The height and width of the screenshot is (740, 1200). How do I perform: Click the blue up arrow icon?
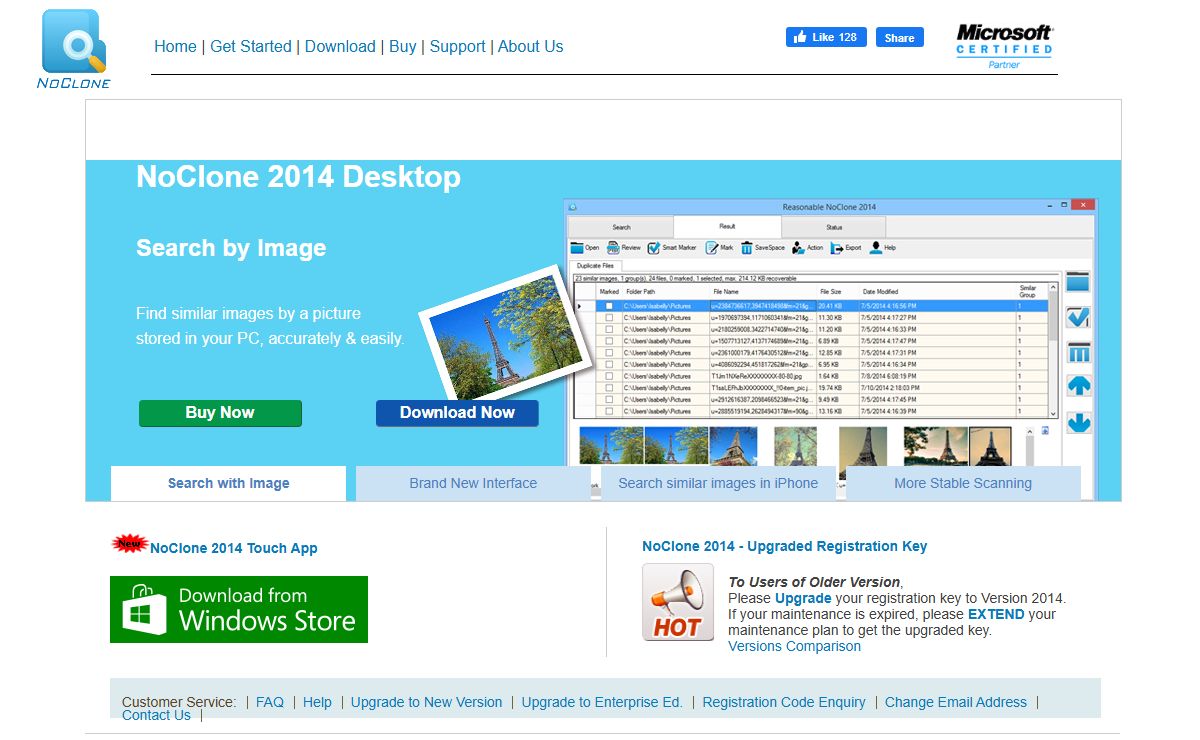(1078, 387)
